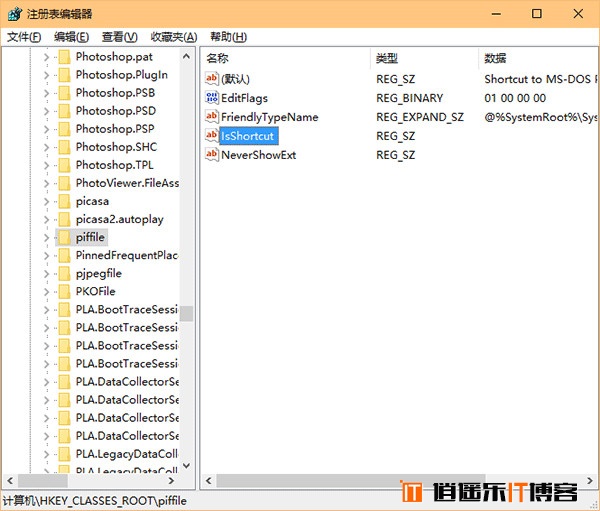
Task: Click the PinnedFrequentPlac folder icon
Action: 64,255
